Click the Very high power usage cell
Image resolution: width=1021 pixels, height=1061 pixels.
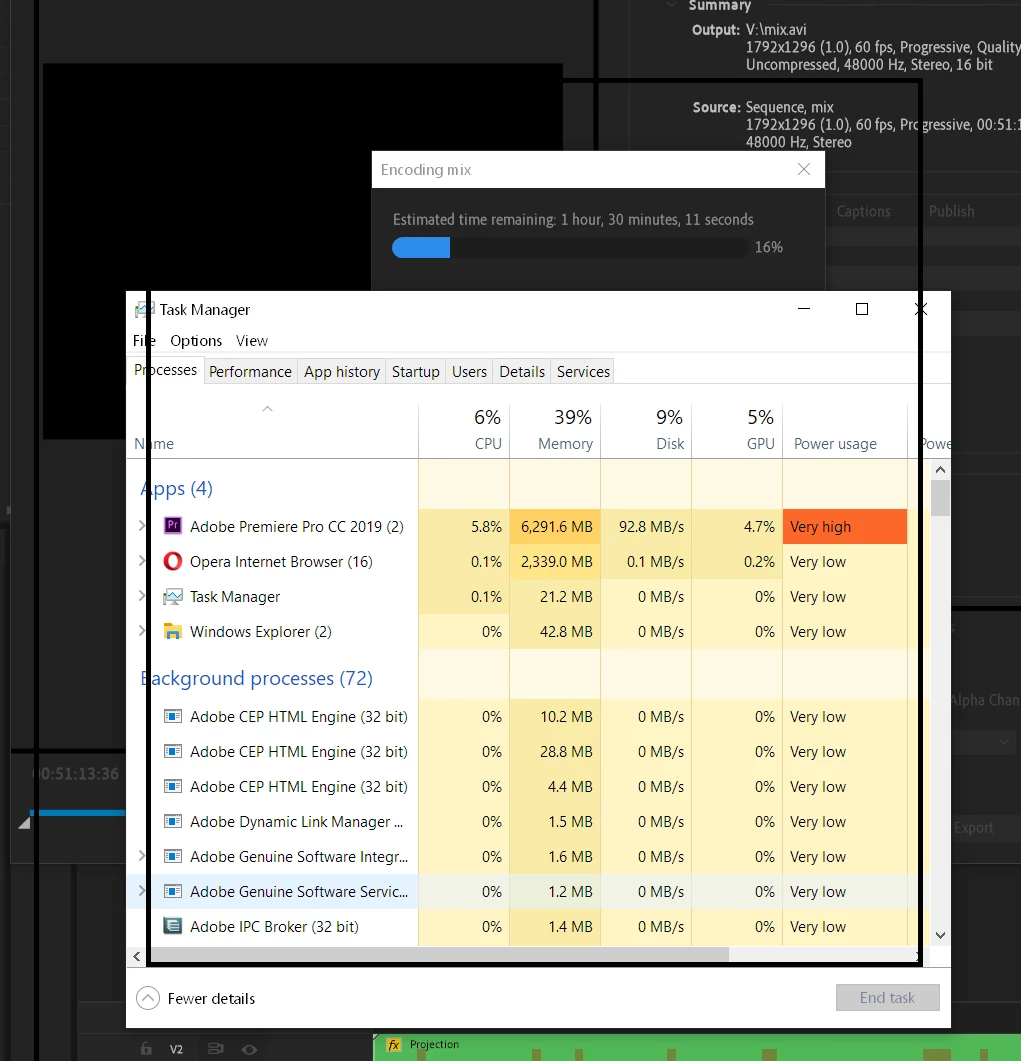point(844,526)
